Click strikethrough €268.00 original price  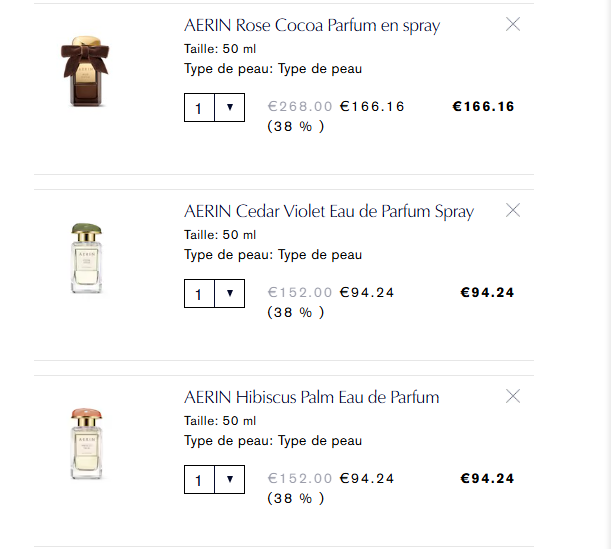(300, 106)
